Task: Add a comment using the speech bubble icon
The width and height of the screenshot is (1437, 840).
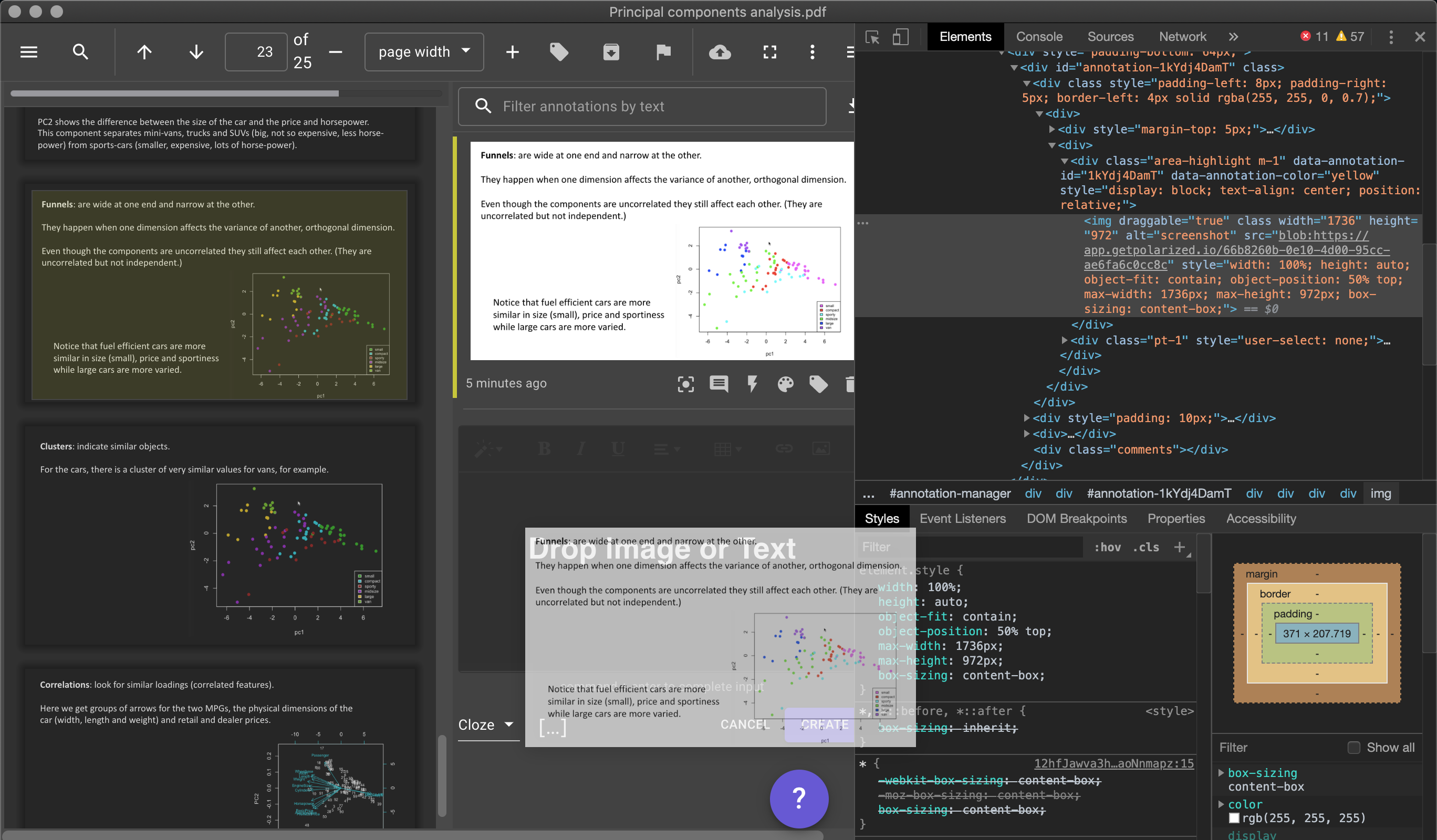Action: click(719, 384)
